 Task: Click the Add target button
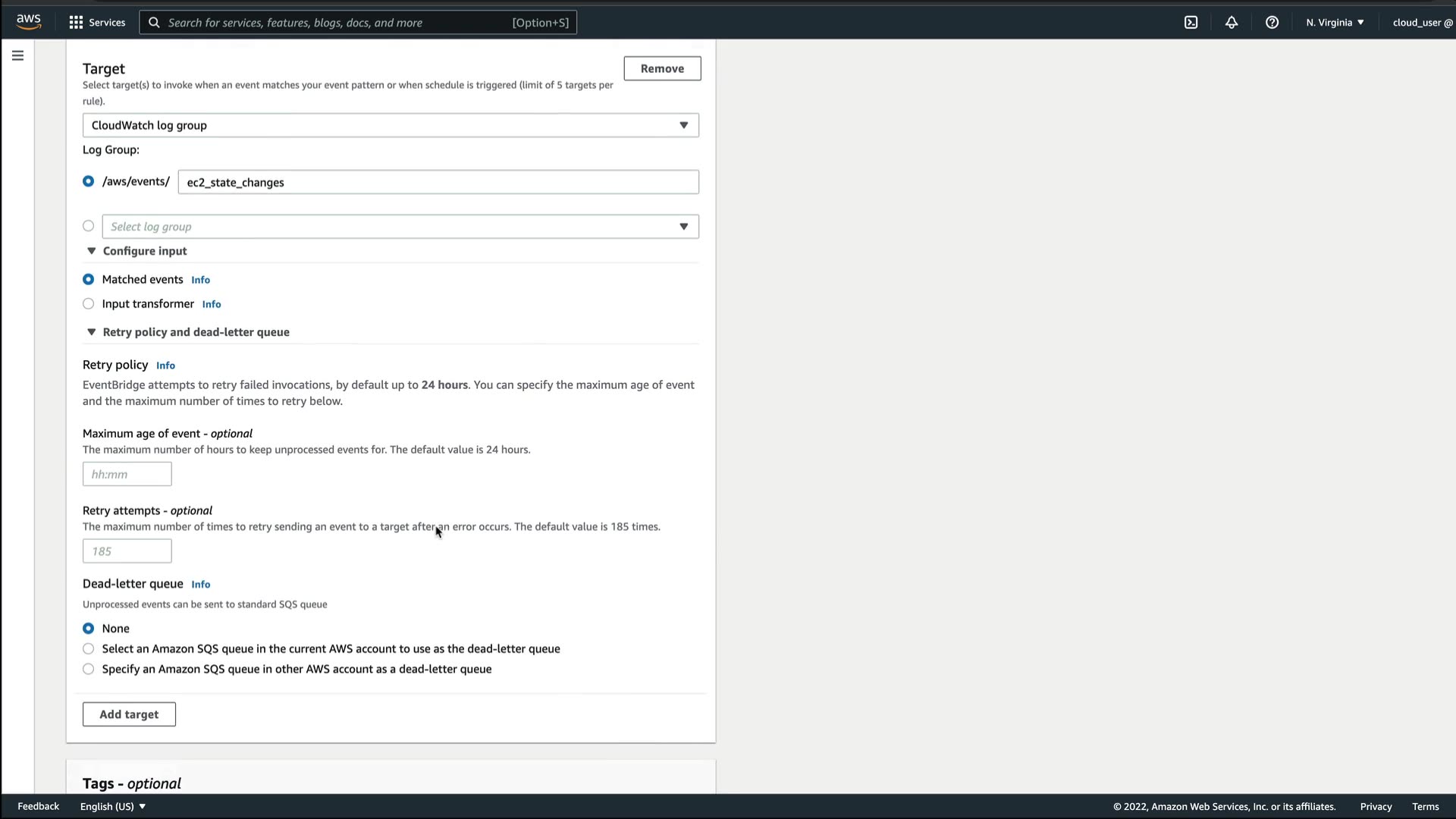coord(129,714)
